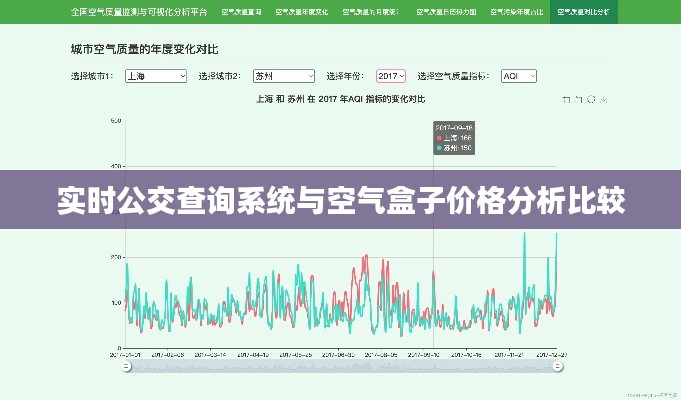
Task: Click the chart title about 上海 和 苏州
Action: [x=340, y=99]
